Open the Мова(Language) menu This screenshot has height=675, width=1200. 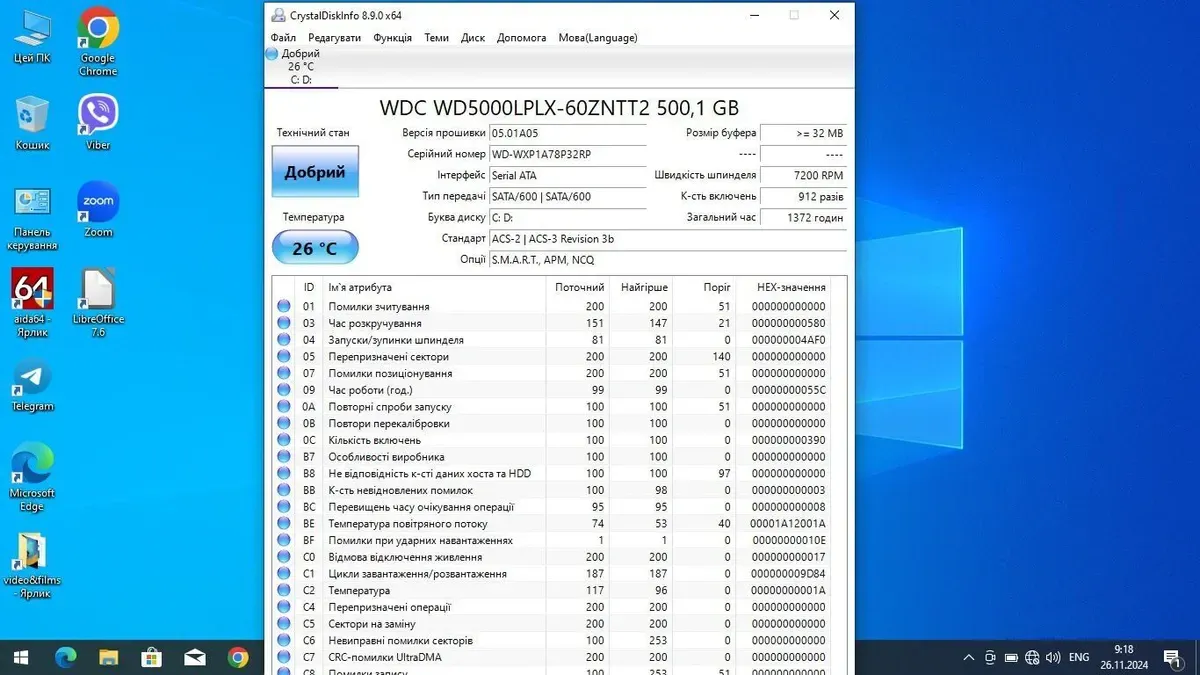click(x=597, y=38)
